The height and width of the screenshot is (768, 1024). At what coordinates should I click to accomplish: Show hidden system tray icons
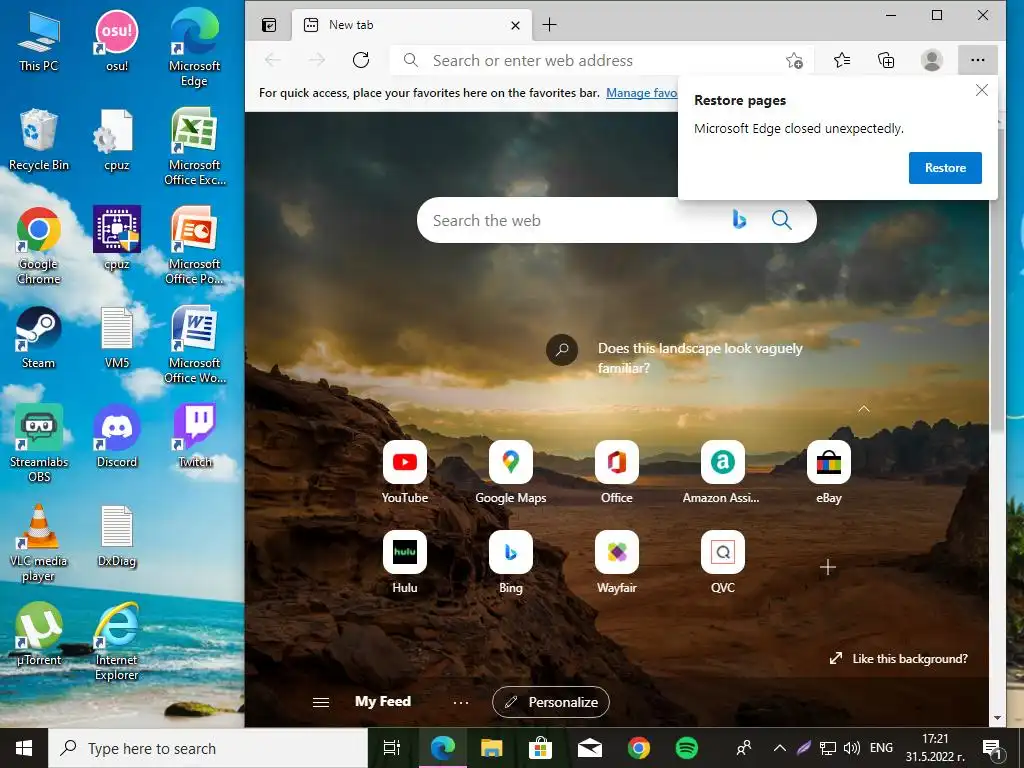coord(780,748)
